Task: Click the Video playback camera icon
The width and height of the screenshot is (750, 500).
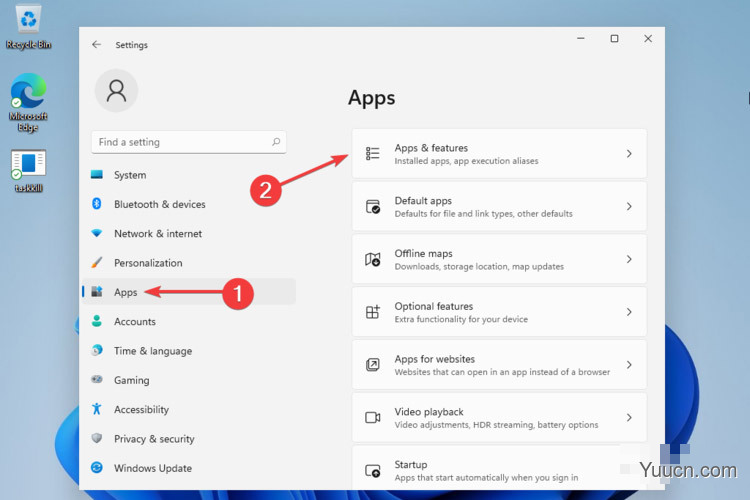Action: pyautogui.click(x=373, y=417)
